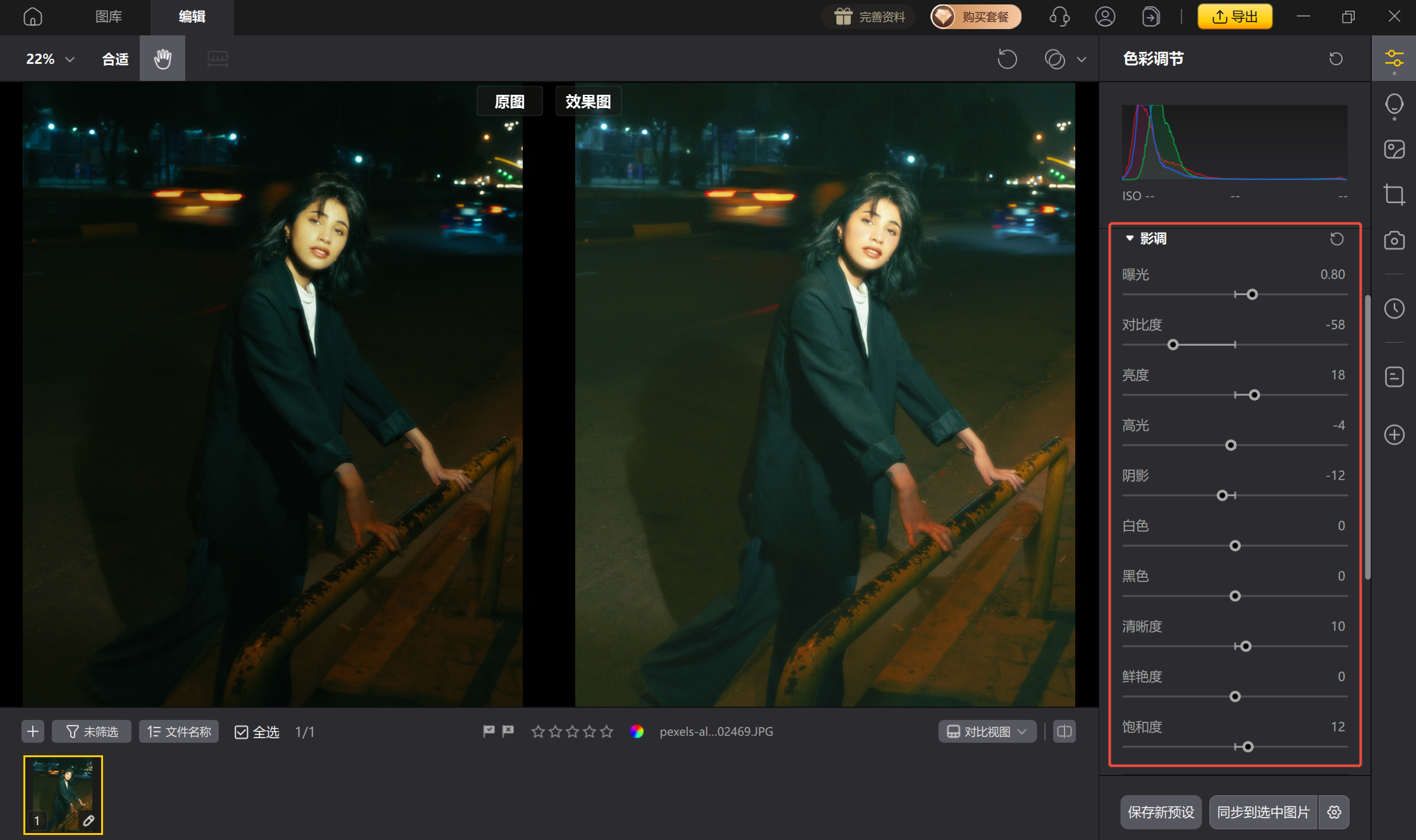The height and width of the screenshot is (840, 1416).
Task: Select the portrait beautify tool in right sidebar
Action: click(x=1394, y=105)
